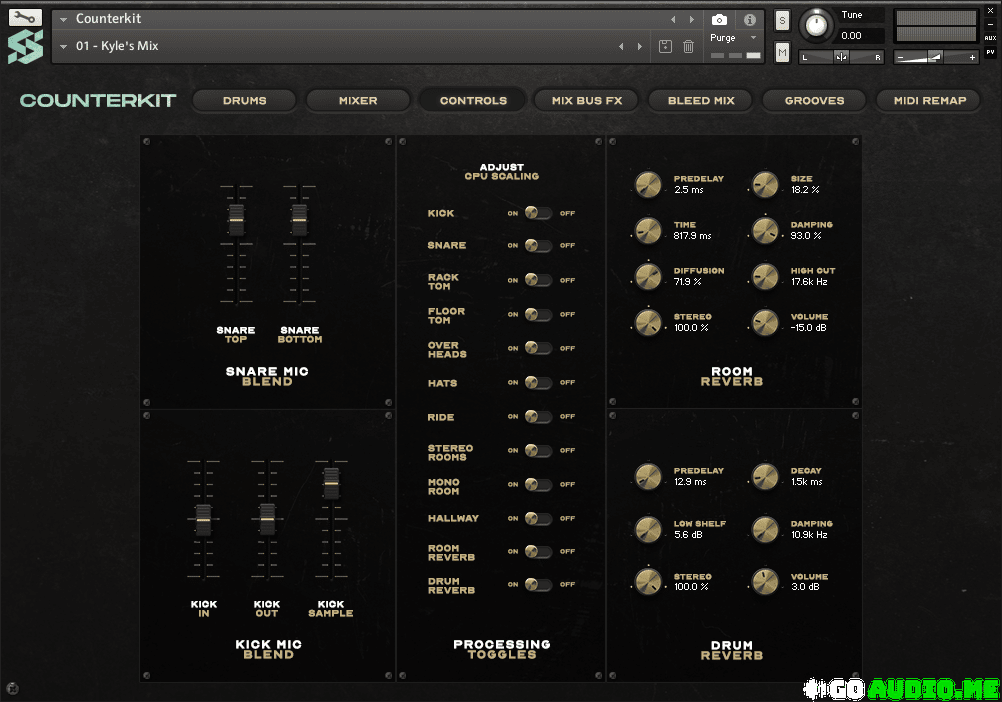Viewport: 1002px width, 702px height.
Task: Toggle the Overheads processing switch
Action: 538,349
